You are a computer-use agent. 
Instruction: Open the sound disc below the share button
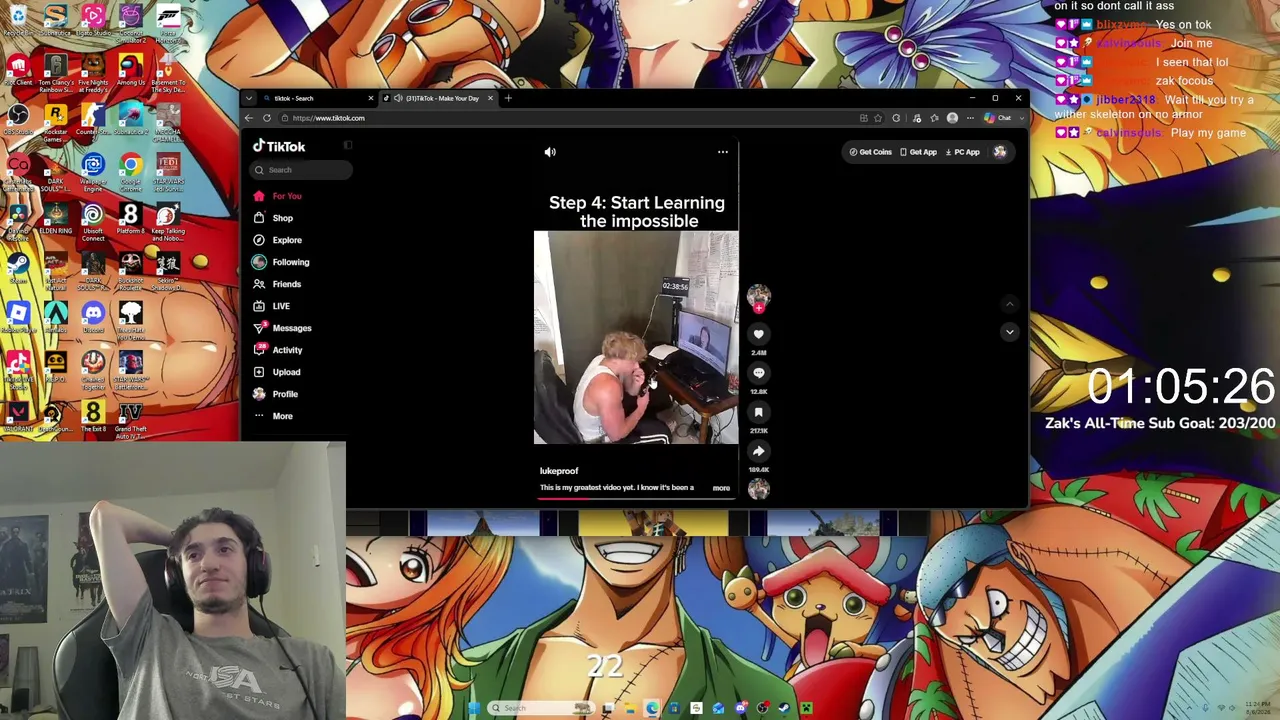[759, 488]
